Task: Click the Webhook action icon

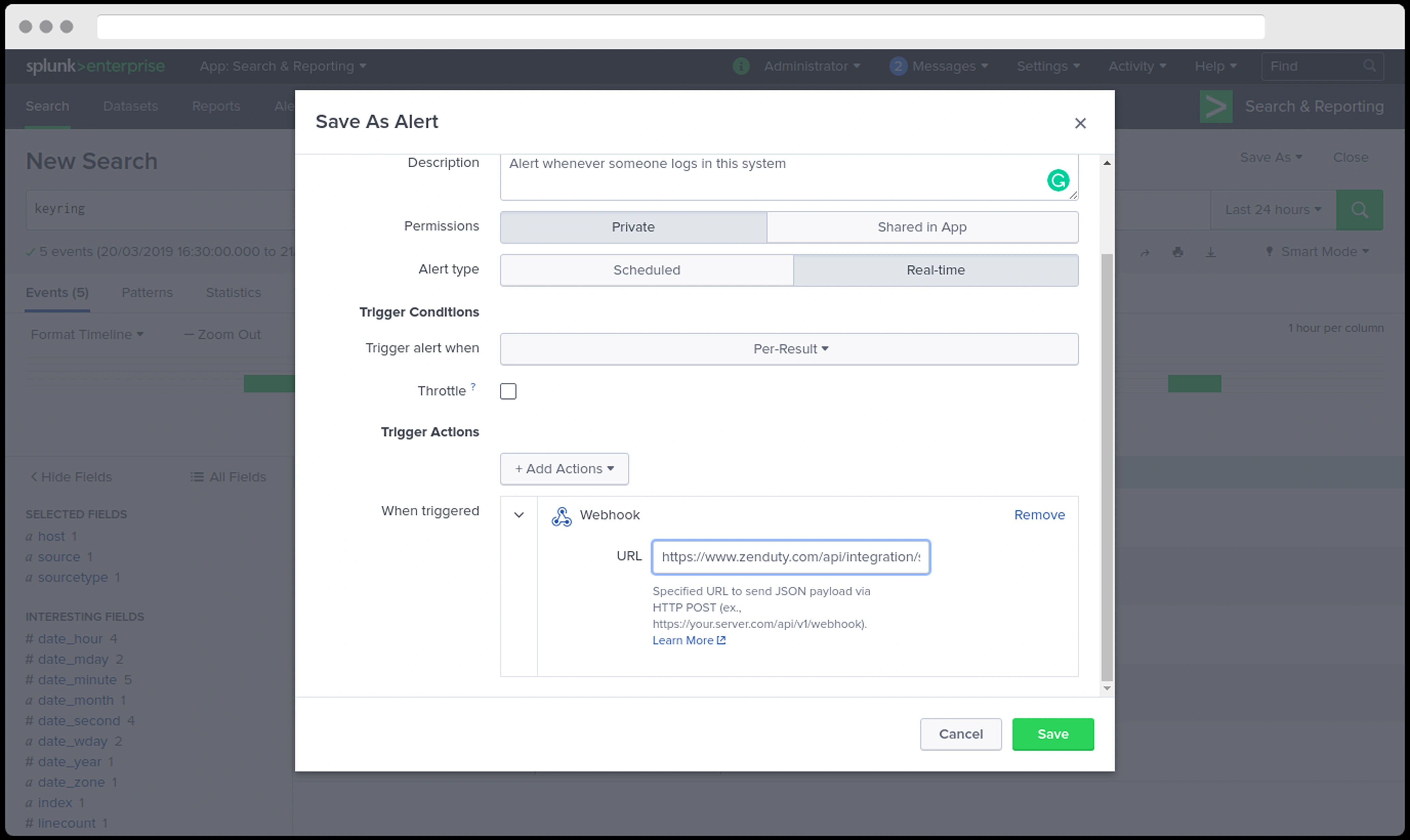Action: (561, 516)
